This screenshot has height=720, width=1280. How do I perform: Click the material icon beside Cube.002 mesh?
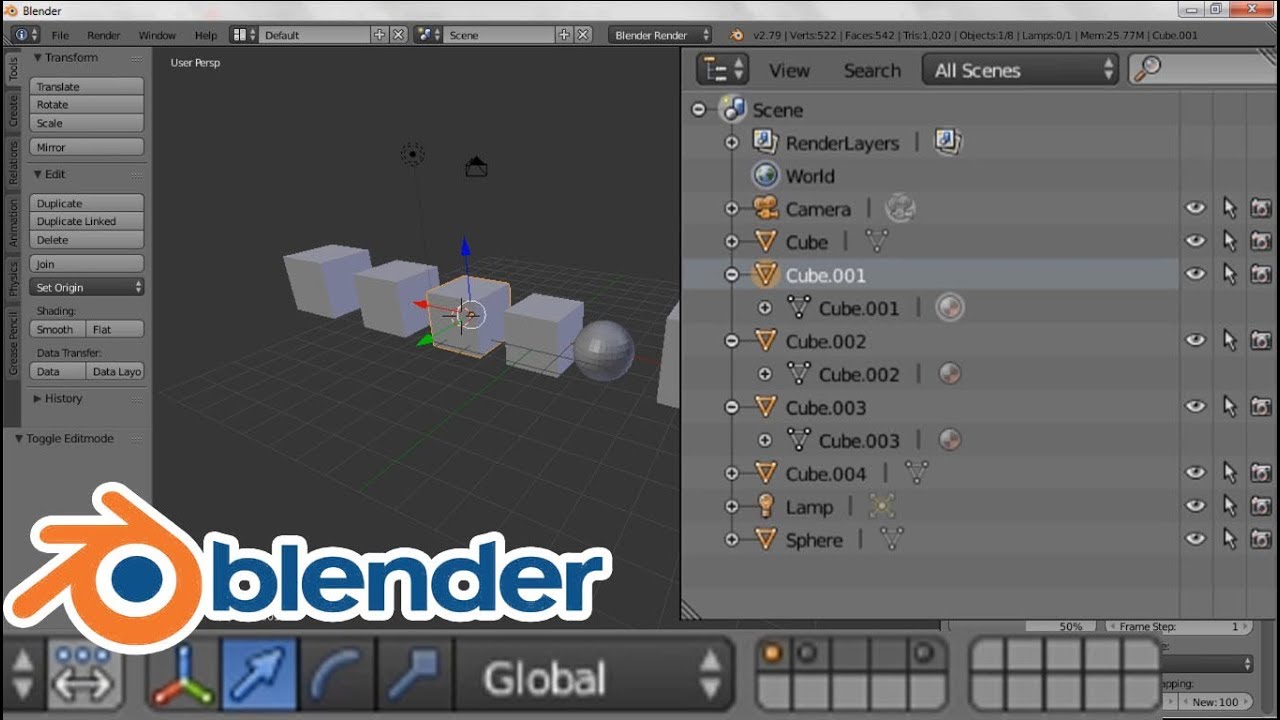(x=951, y=374)
